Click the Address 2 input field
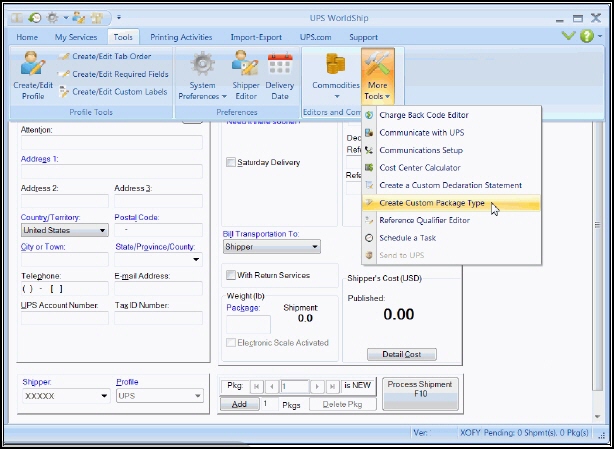 65,201
